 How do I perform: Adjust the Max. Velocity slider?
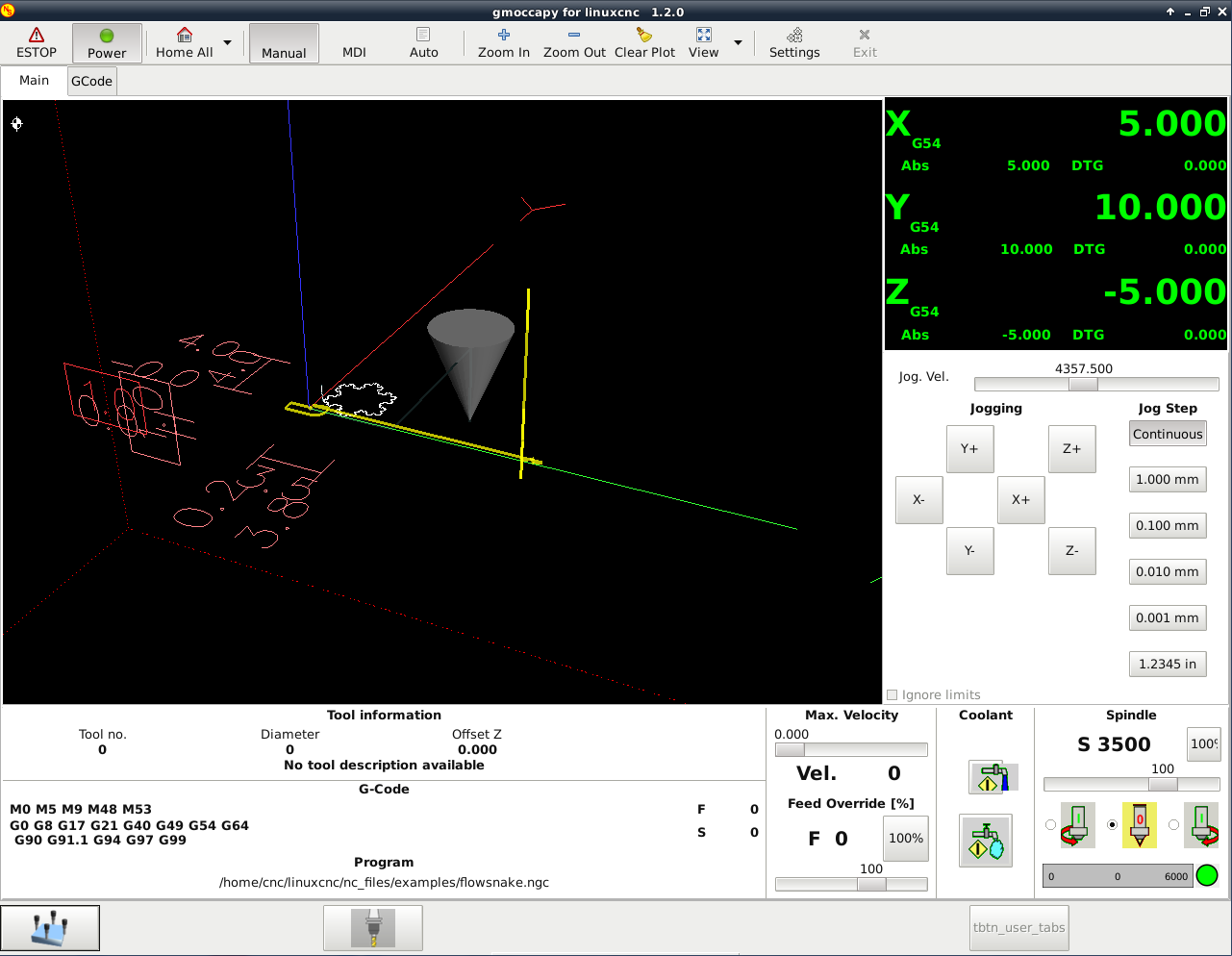[851, 749]
